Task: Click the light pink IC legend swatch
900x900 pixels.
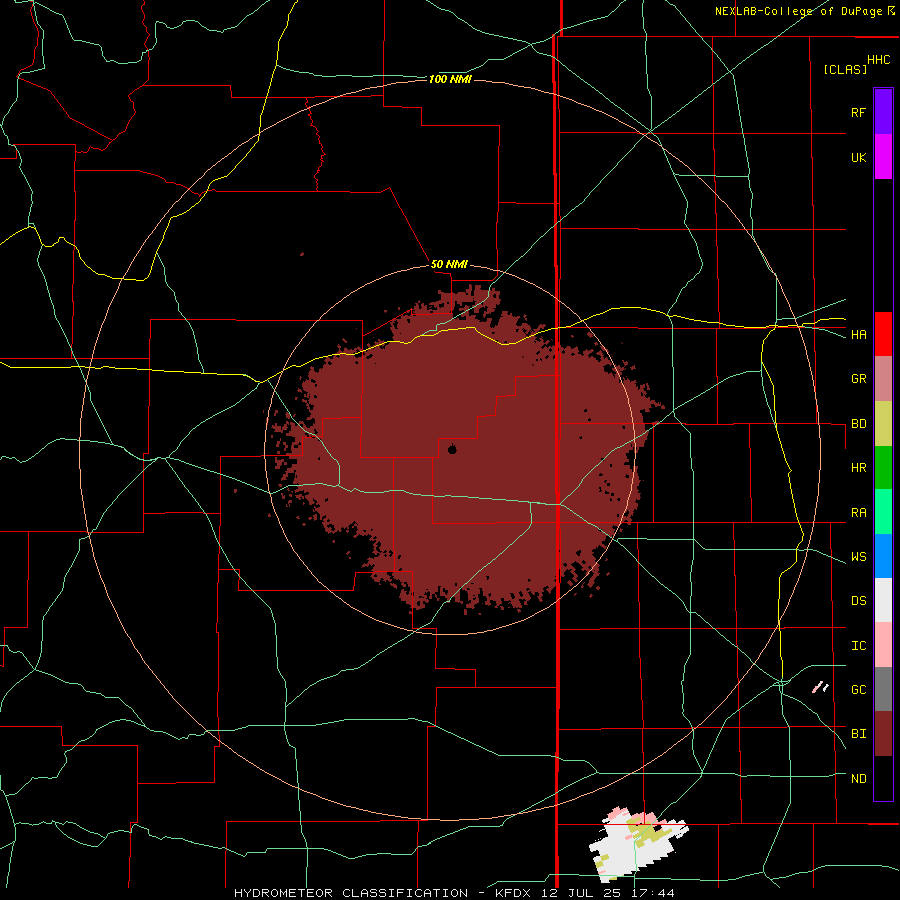Action: tap(883, 645)
